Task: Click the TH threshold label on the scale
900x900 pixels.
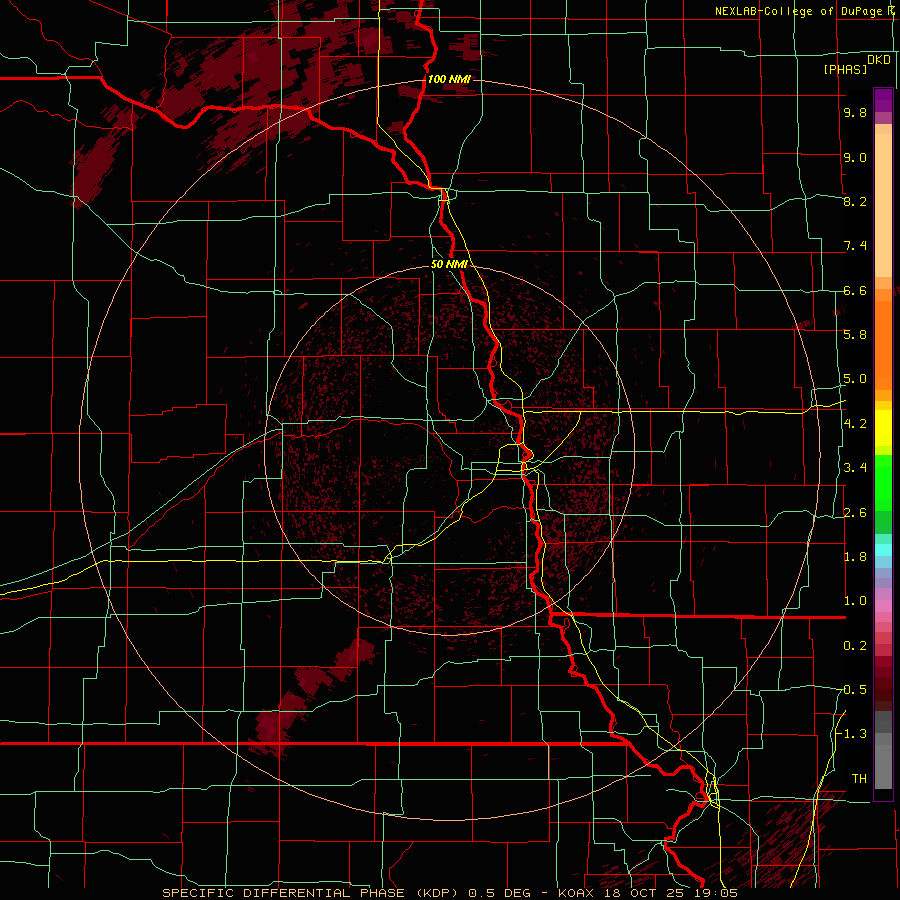Action: [x=859, y=779]
